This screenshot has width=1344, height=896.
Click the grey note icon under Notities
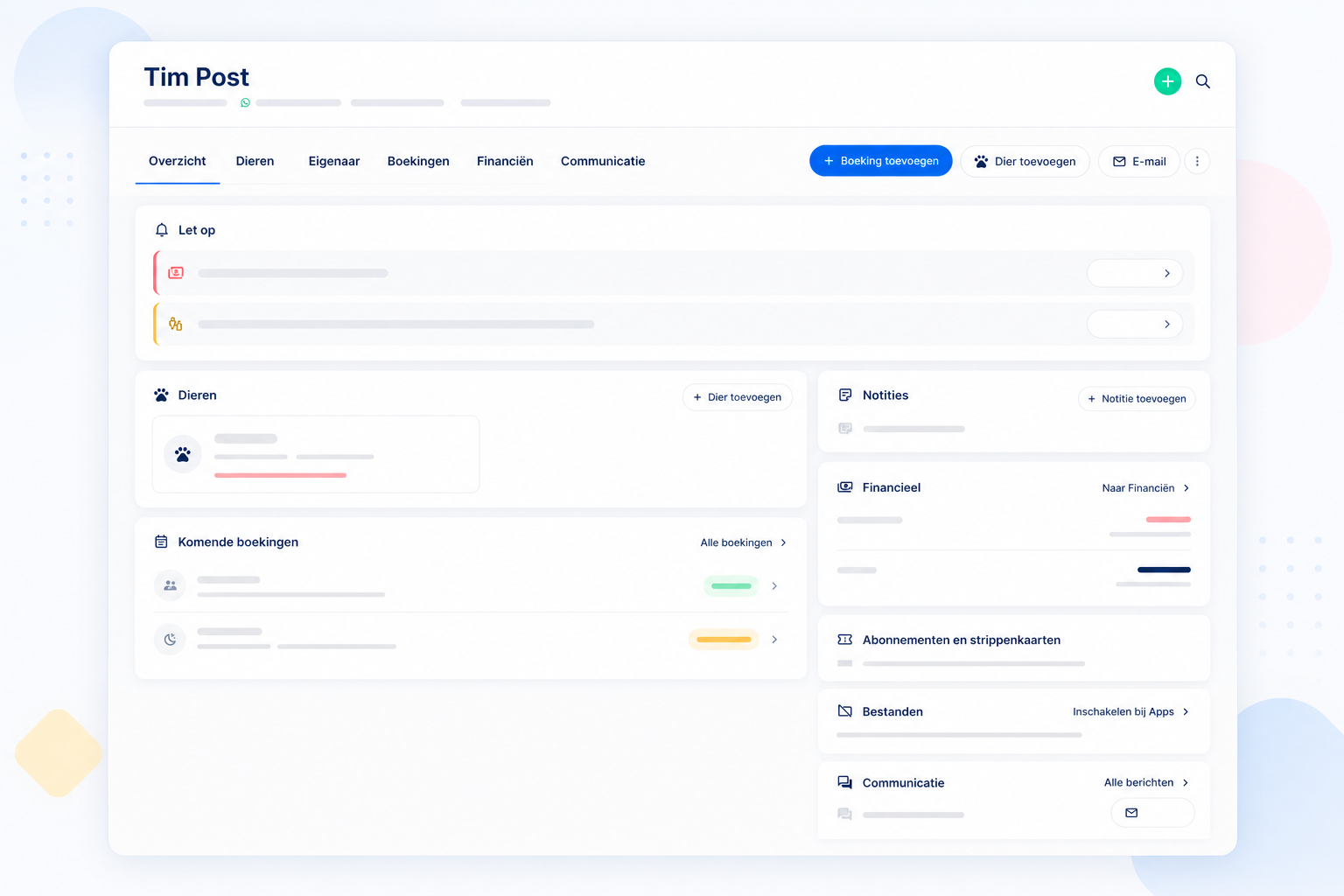click(x=845, y=429)
